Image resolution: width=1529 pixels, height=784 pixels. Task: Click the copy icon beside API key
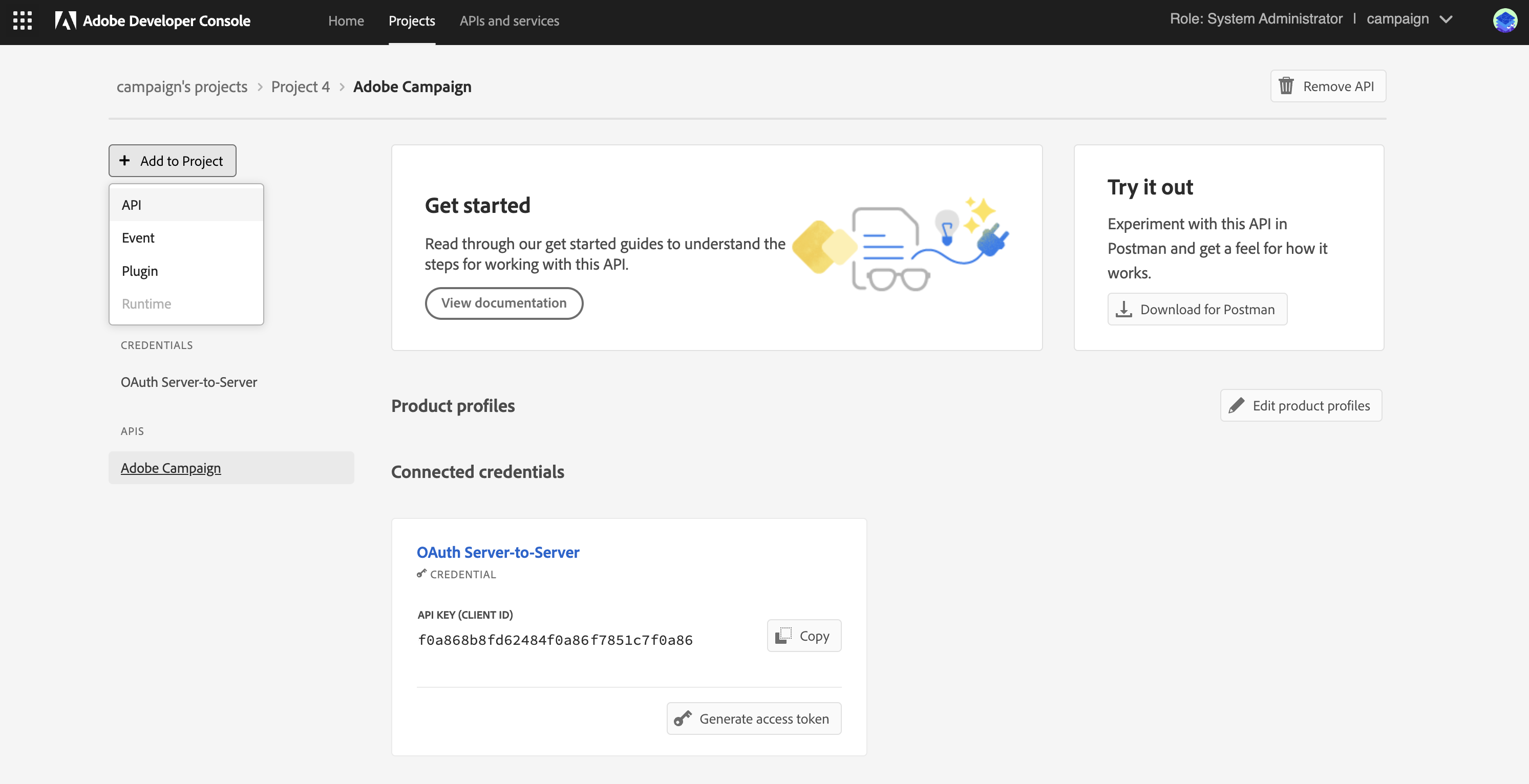click(x=783, y=635)
